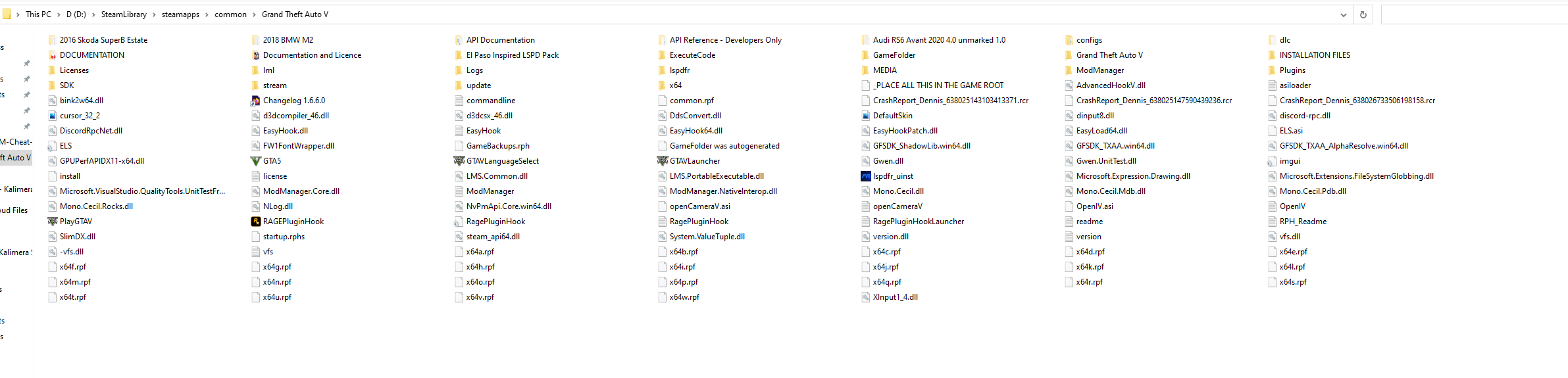Select the Audi RS6 Avant 2020 folder
Viewport: 1568px width, 378px height.
coord(933,40)
